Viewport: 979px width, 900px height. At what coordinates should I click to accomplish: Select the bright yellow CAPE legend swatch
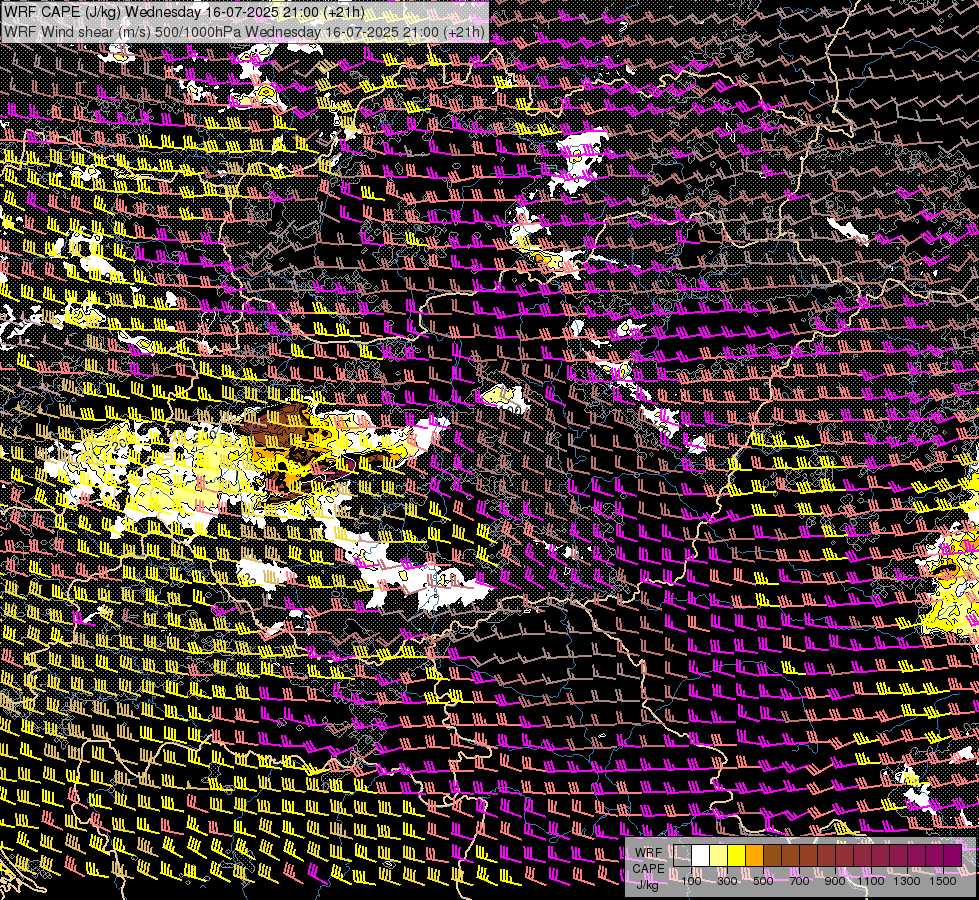737,856
